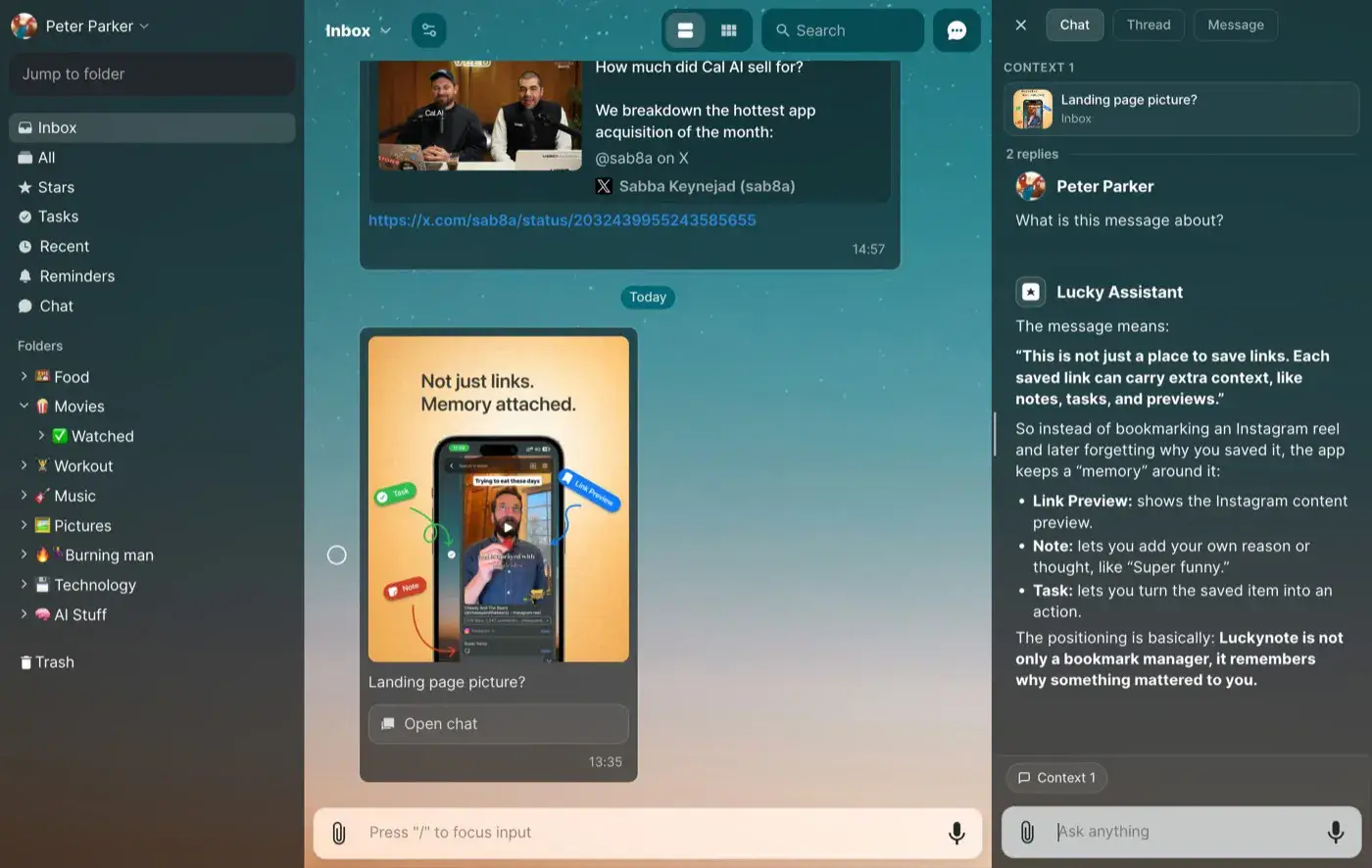Select the Burning man folder label
The height and width of the screenshot is (868, 1372).
click(x=109, y=555)
